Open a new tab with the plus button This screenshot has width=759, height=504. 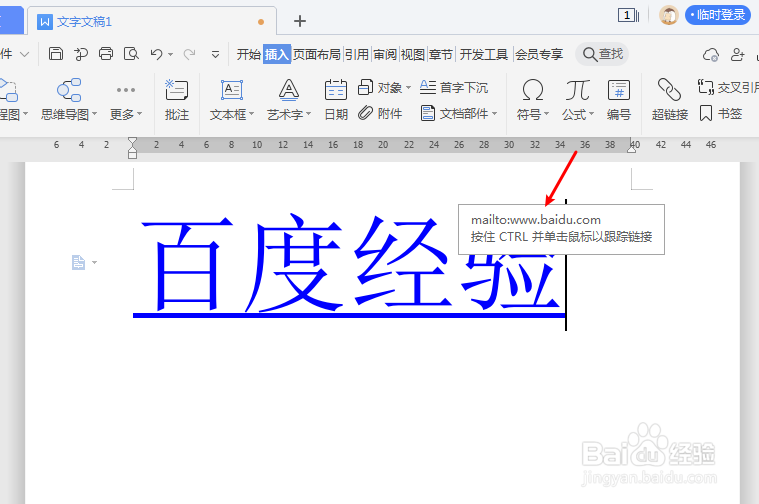tap(300, 21)
